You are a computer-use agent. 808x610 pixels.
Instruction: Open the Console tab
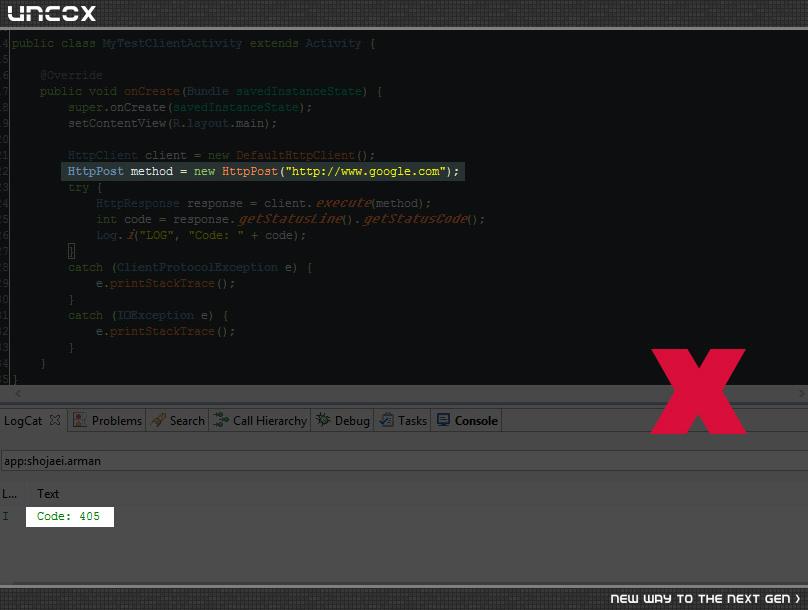(467, 421)
